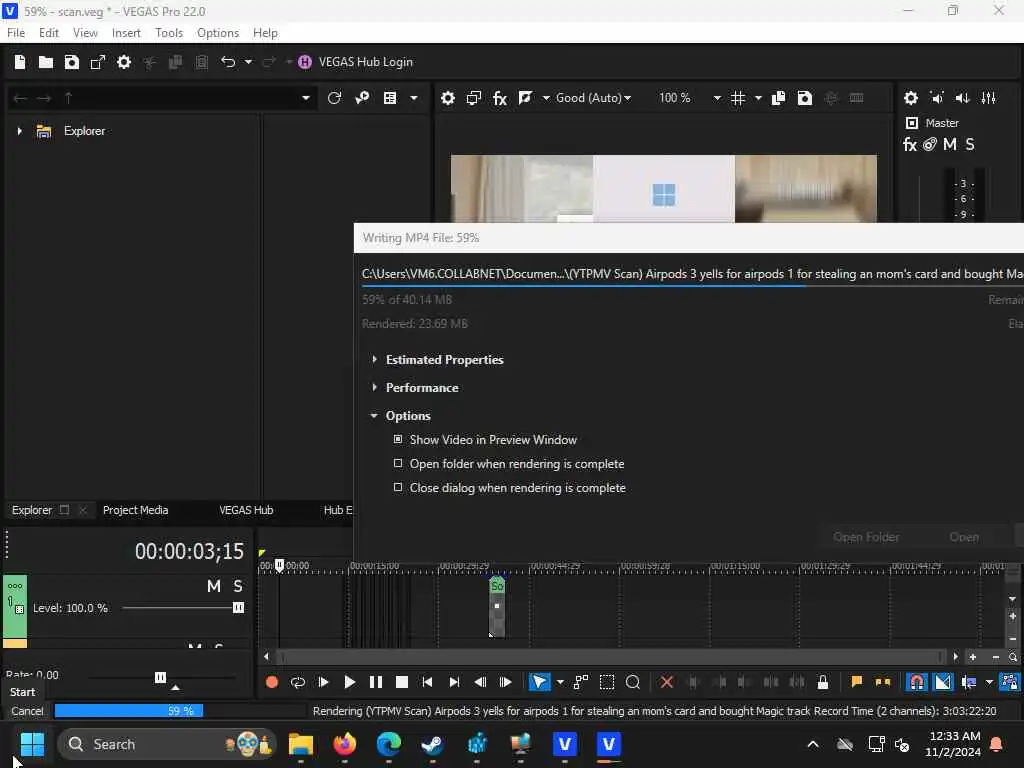Open Master bus audio properties gear
1024x768 pixels.
coord(911,98)
